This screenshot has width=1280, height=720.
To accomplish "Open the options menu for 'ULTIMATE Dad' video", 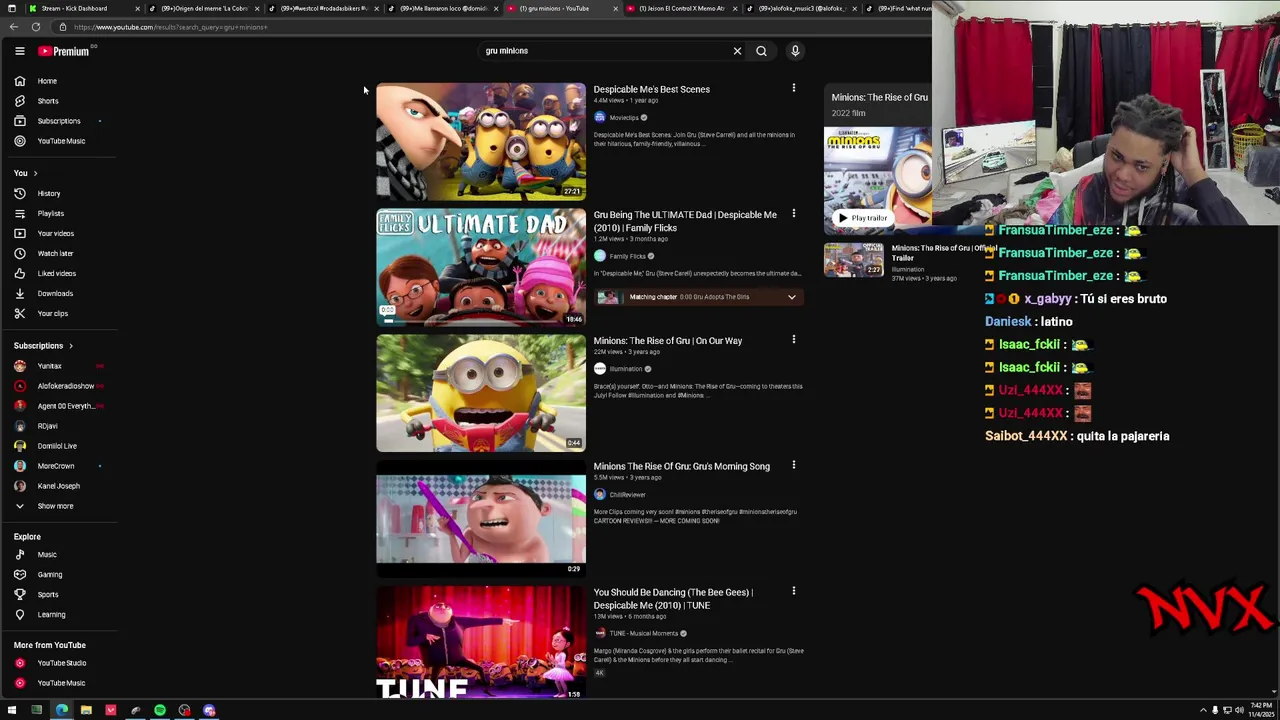I will (794, 213).
